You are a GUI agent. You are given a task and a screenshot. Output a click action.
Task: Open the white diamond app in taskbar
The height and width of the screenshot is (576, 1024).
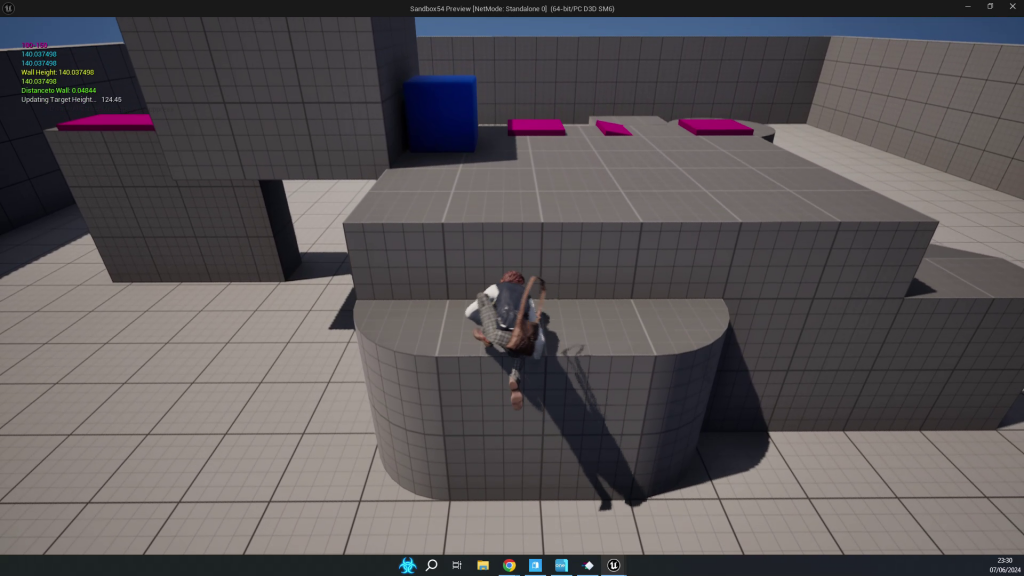point(587,565)
